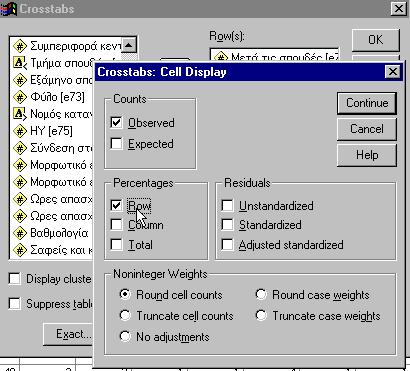410x371 pixels.
Task: Click string icon beside Νομός καταγ
Action: tap(20, 114)
